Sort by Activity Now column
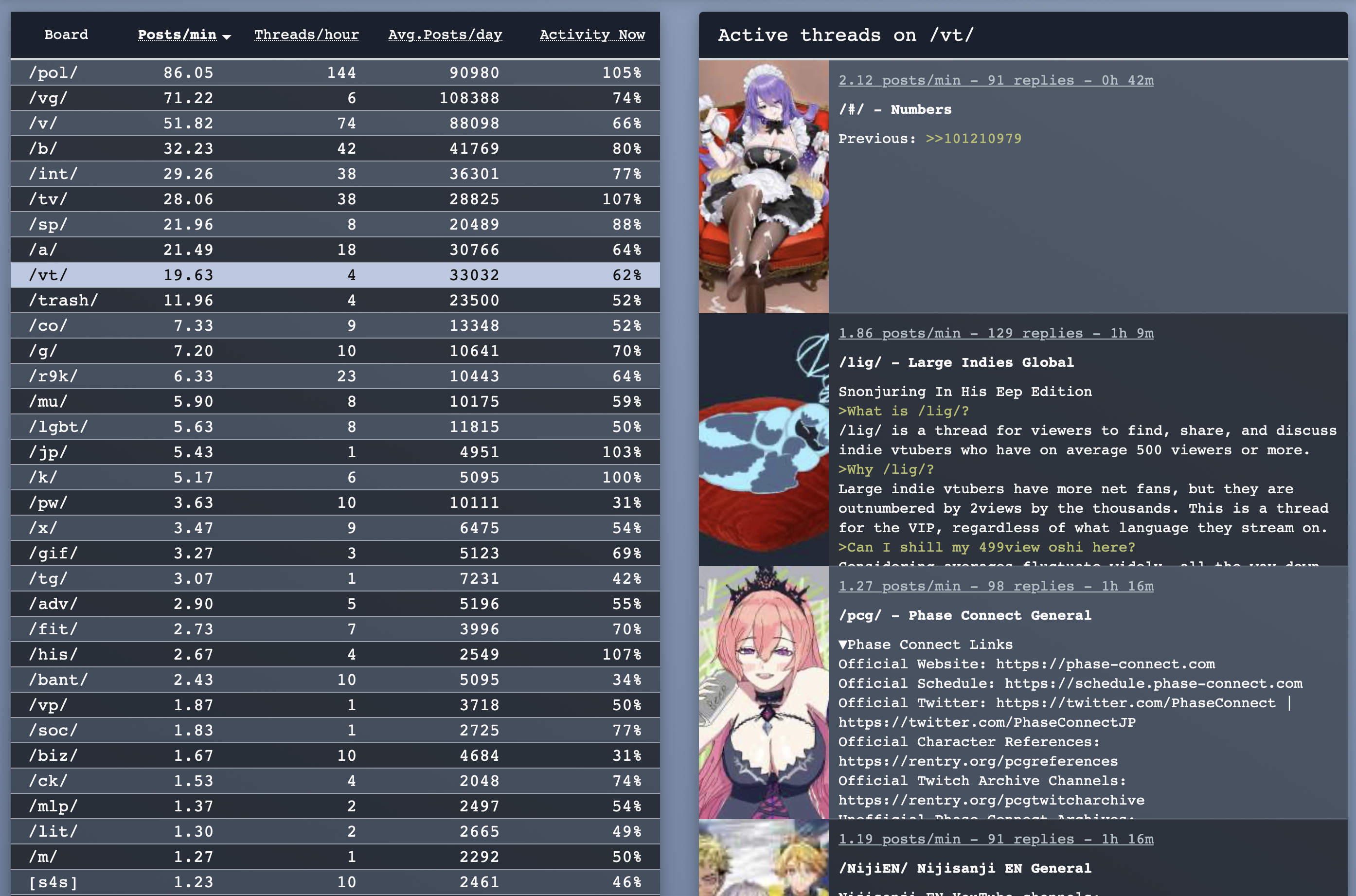The image size is (1356, 896). [592, 35]
